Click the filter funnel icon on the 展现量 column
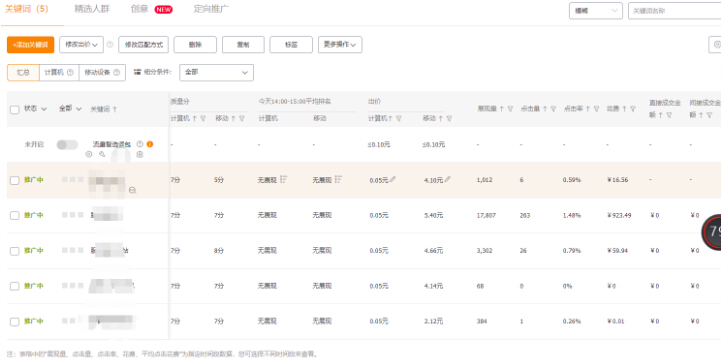 pyautogui.click(x=510, y=109)
